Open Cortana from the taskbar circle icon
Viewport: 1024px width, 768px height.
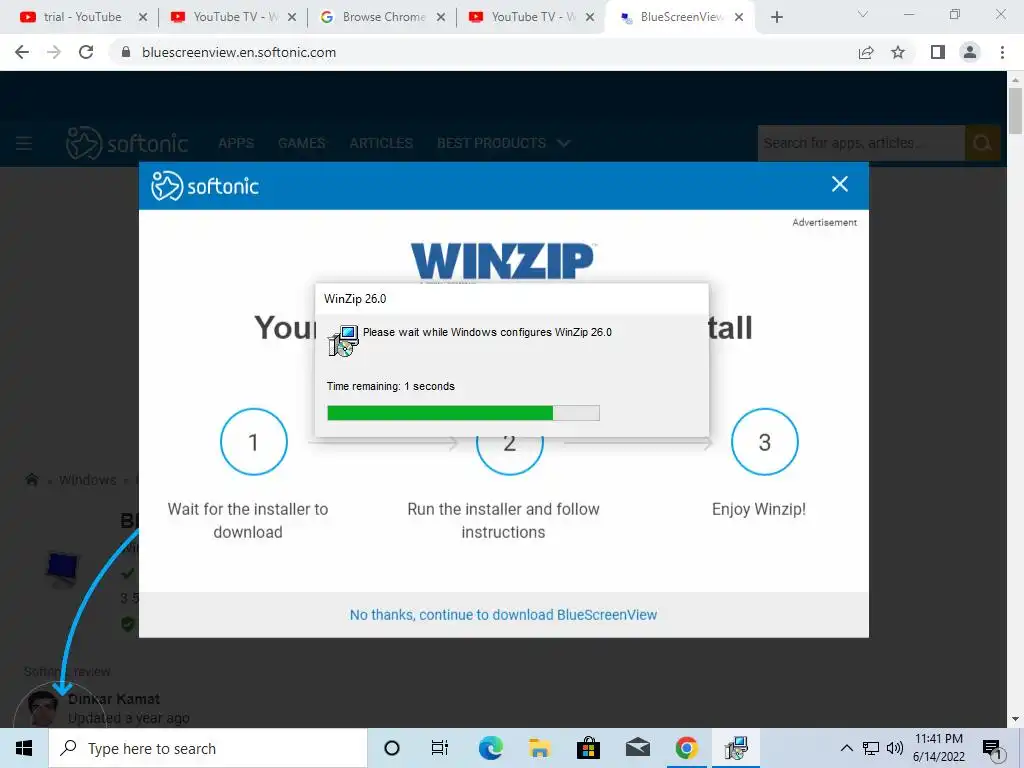[391, 748]
